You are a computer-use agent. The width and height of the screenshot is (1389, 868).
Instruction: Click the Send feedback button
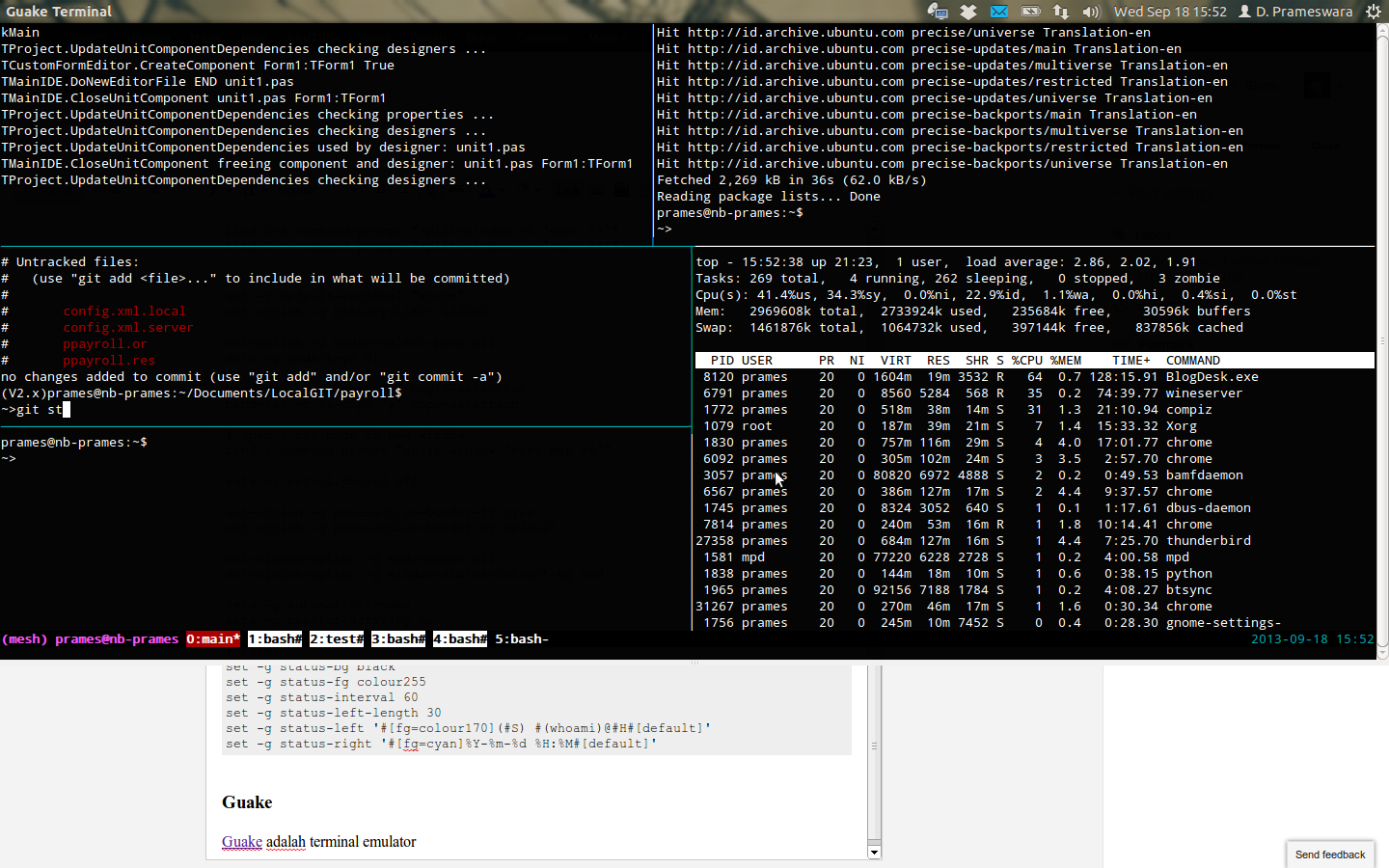(1330, 854)
